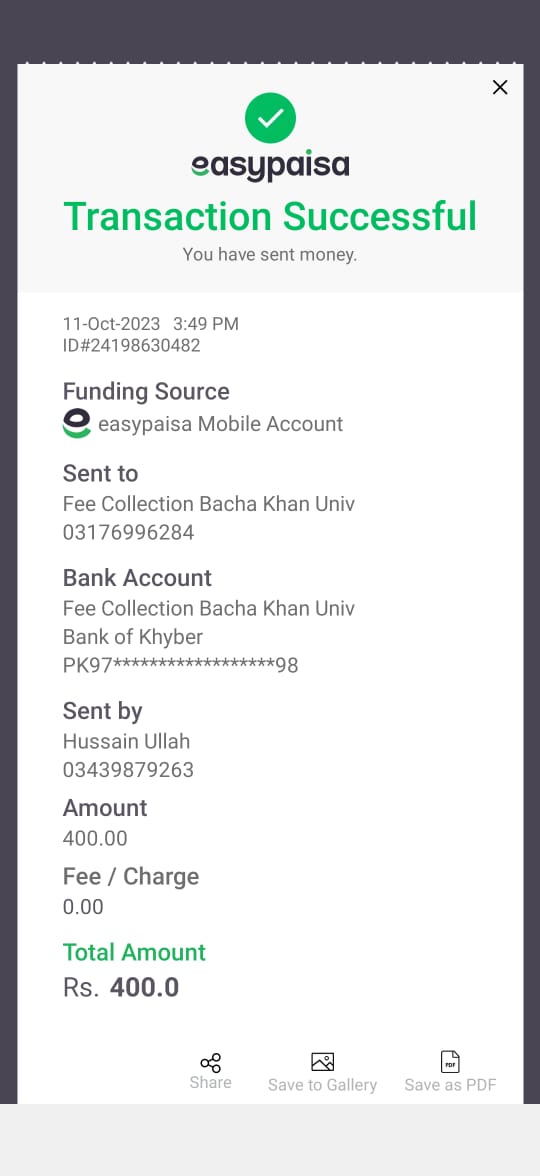The image size is (540, 1176).
Task: Tap the Save to Gallery image icon
Action: click(x=322, y=1062)
